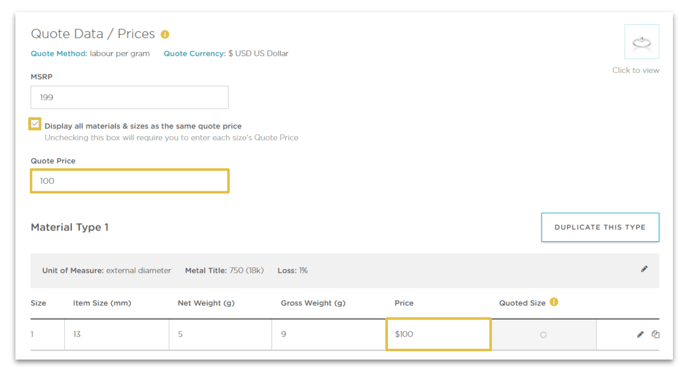
Task: Click the info icon beside Quote Data / Prices
Action: [165, 34]
